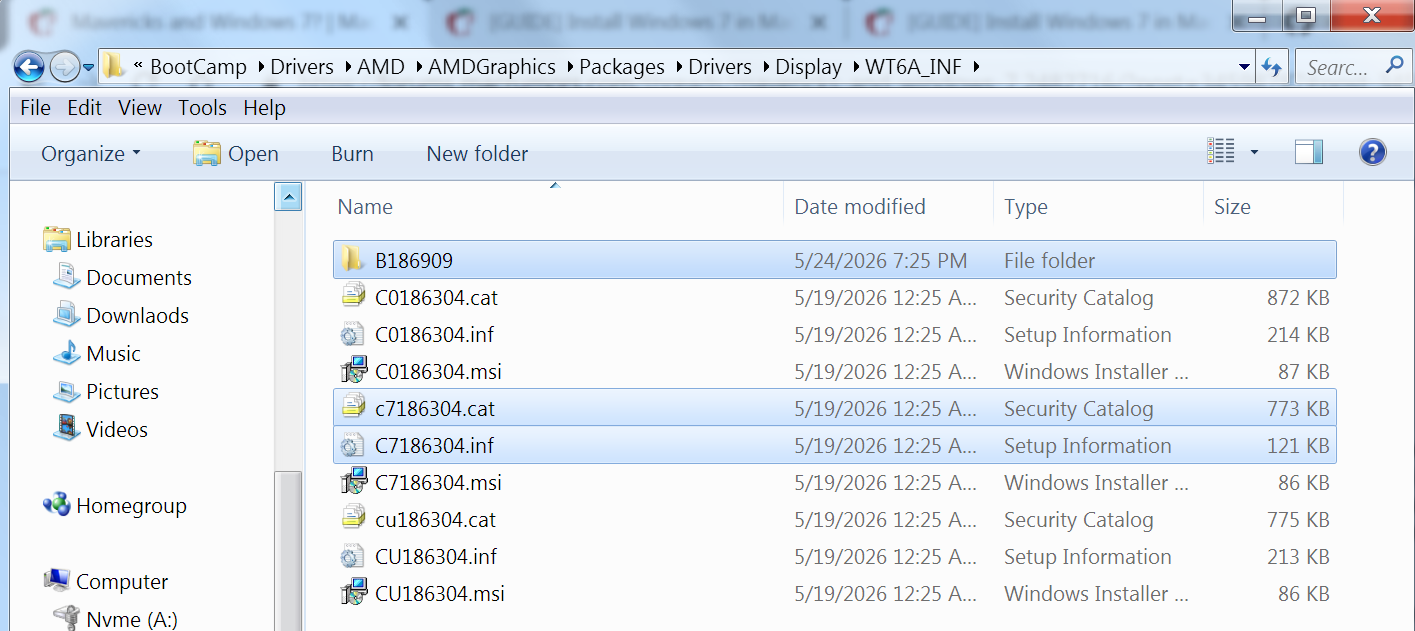Open the View menu
The height and width of the screenshot is (631, 1415).
[140, 107]
